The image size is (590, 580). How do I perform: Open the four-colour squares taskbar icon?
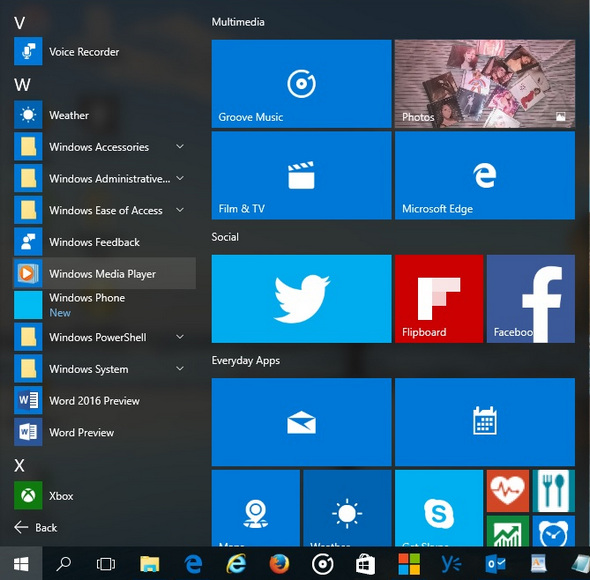pyautogui.click(x=409, y=563)
